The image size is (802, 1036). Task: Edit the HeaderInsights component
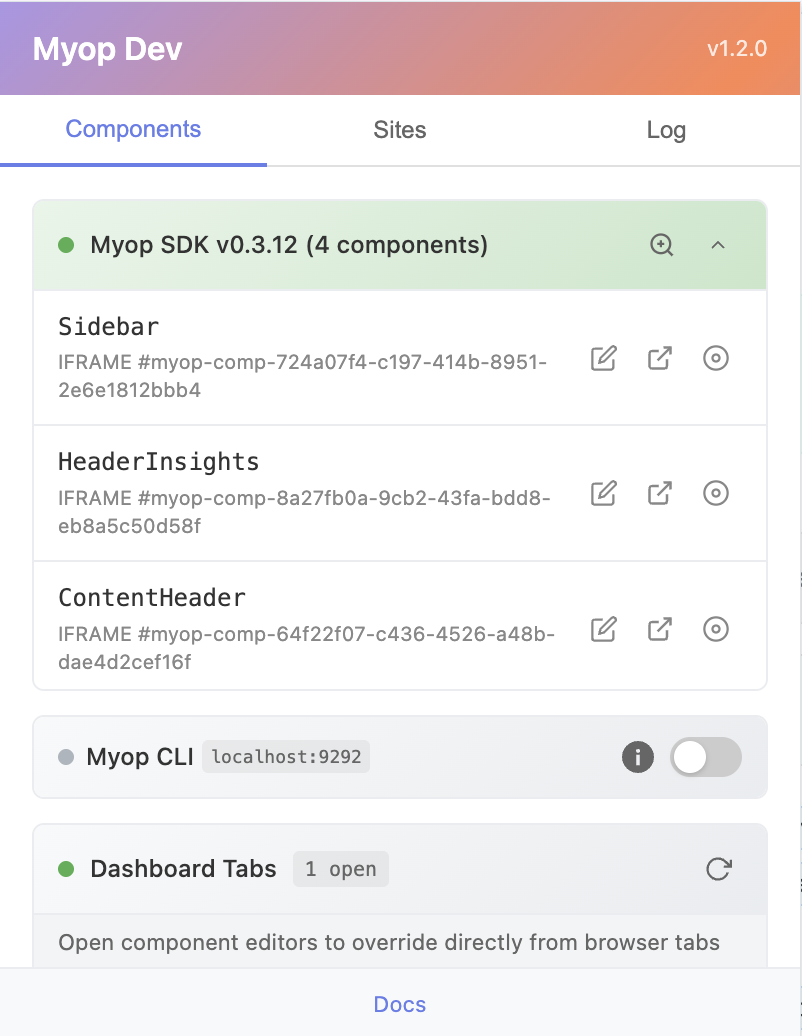click(x=603, y=493)
